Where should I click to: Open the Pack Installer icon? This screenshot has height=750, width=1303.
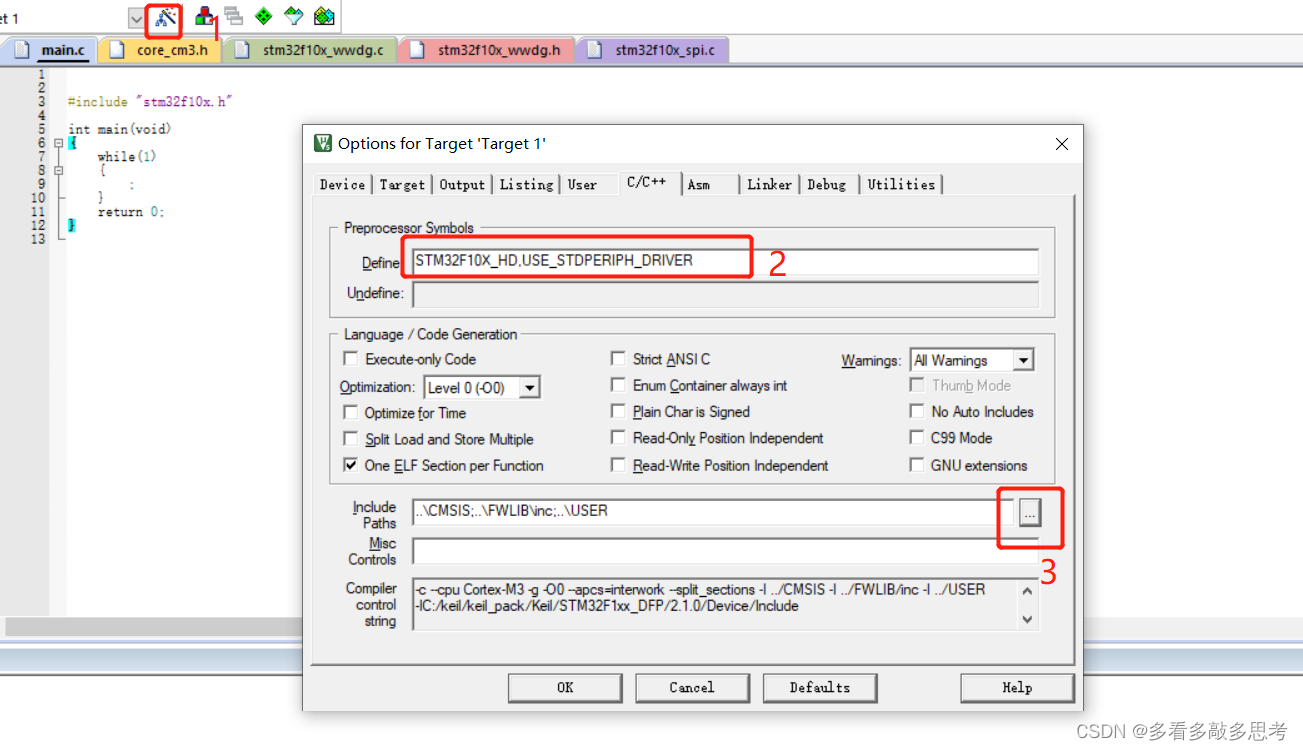coord(324,16)
